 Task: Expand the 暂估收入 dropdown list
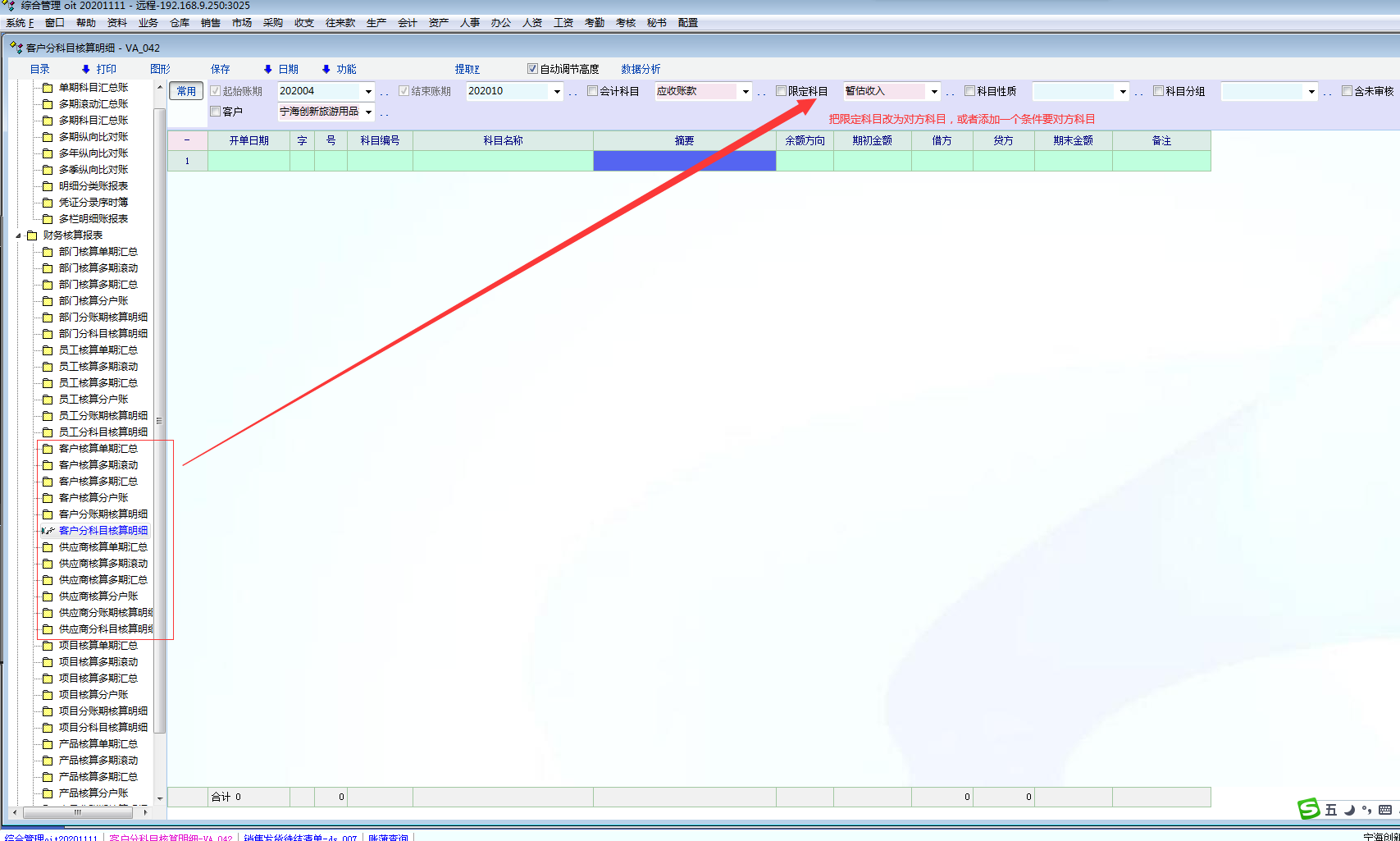934,92
